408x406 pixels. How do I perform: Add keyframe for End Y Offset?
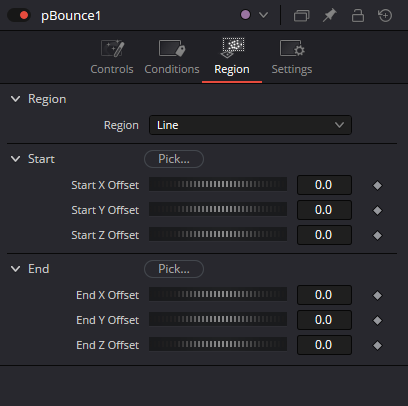[x=377, y=320]
